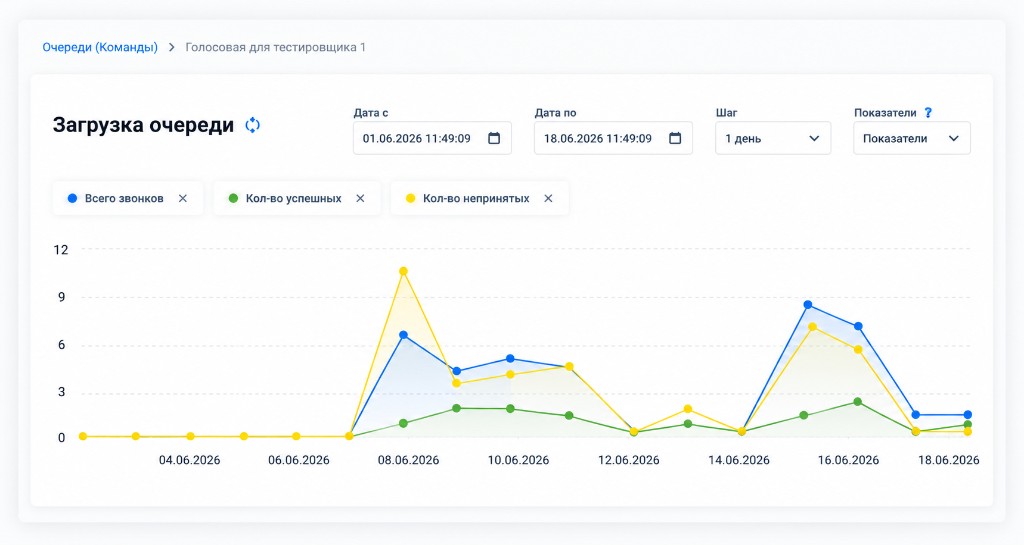Screen dimensions: 1024x545
Task: Click the 14.06.2026 axis label
Action: pyautogui.click(x=739, y=460)
